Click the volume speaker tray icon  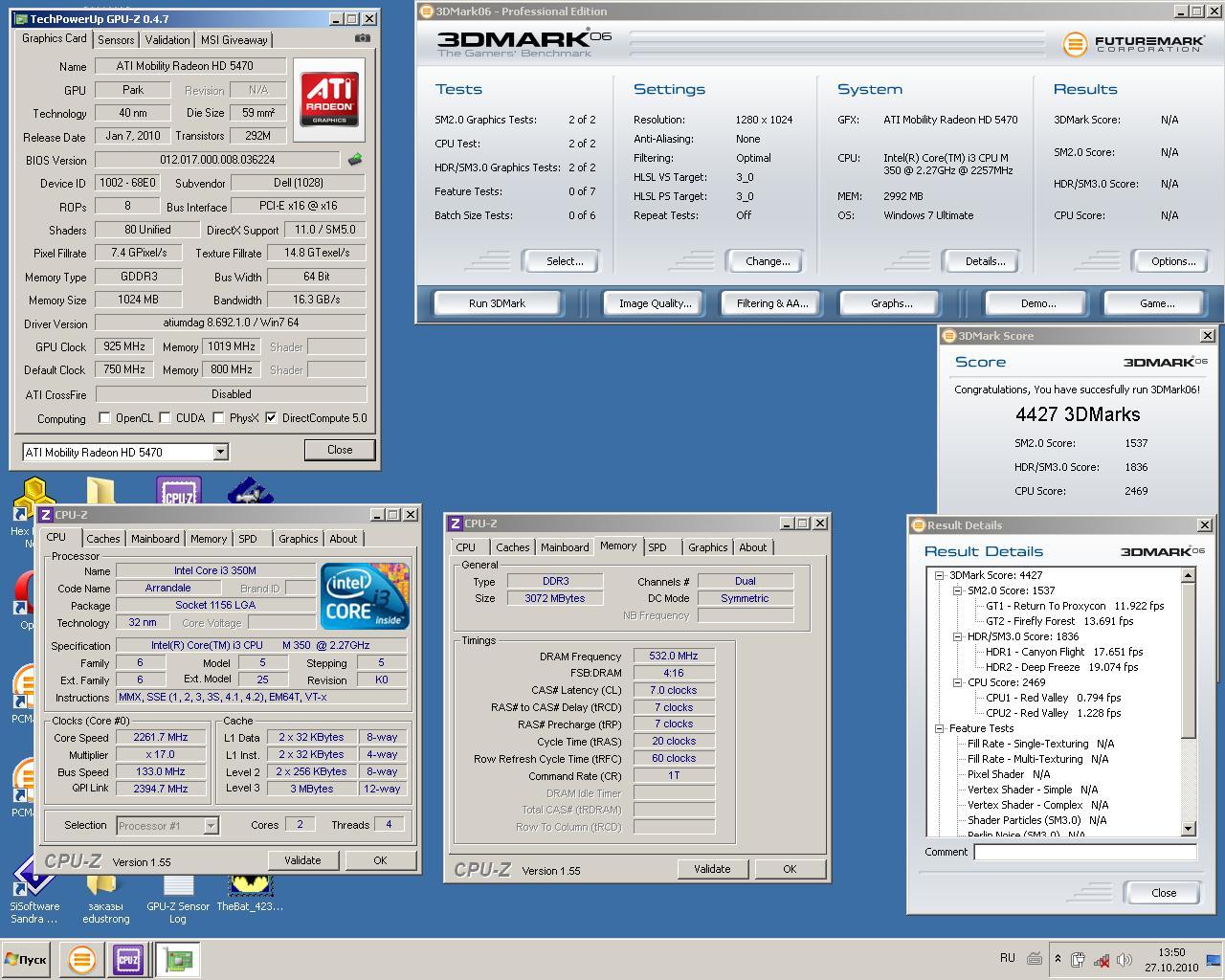click(x=1125, y=959)
